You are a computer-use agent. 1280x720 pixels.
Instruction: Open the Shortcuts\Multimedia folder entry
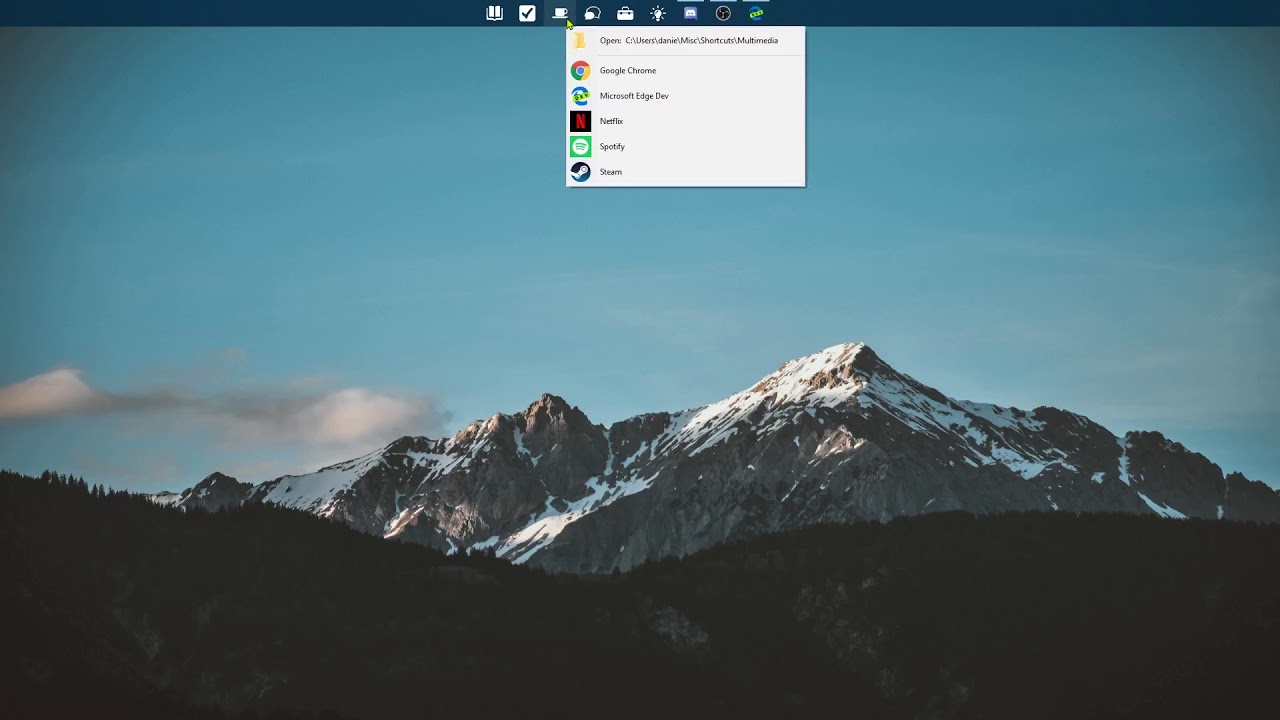(x=685, y=41)
